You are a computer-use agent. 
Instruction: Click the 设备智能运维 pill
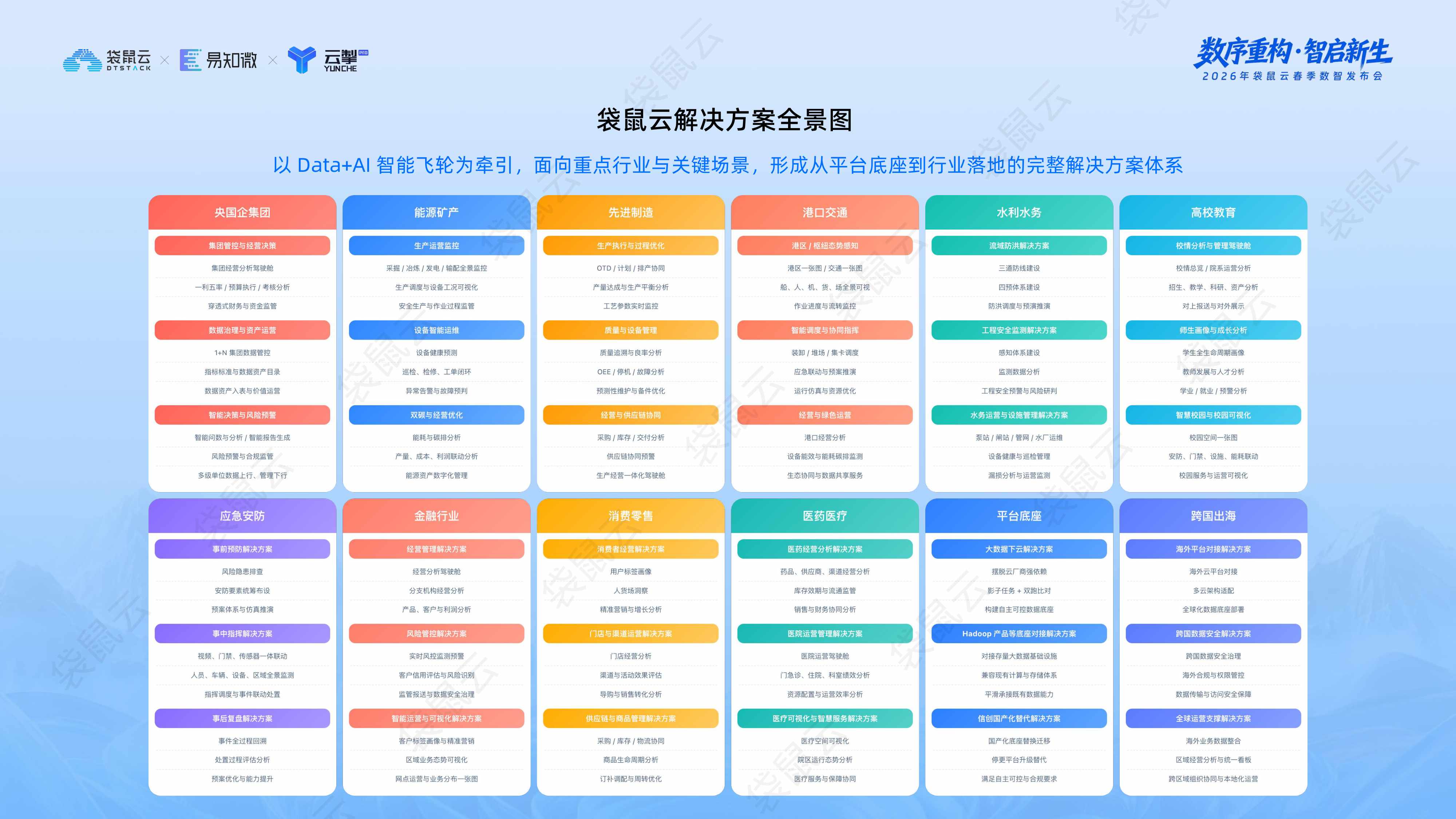(436, 331)
